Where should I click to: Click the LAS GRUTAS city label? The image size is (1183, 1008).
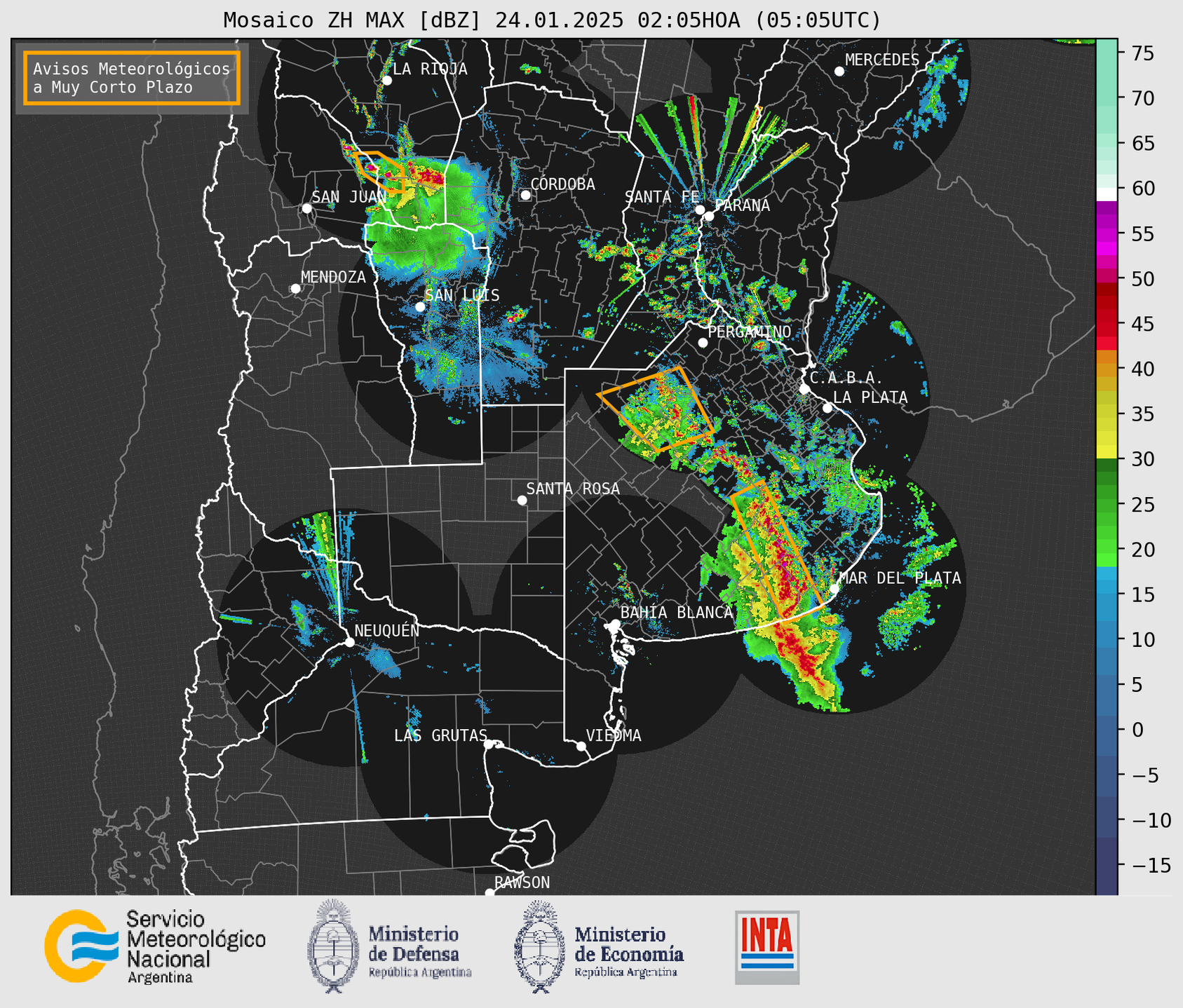[440, 735]
